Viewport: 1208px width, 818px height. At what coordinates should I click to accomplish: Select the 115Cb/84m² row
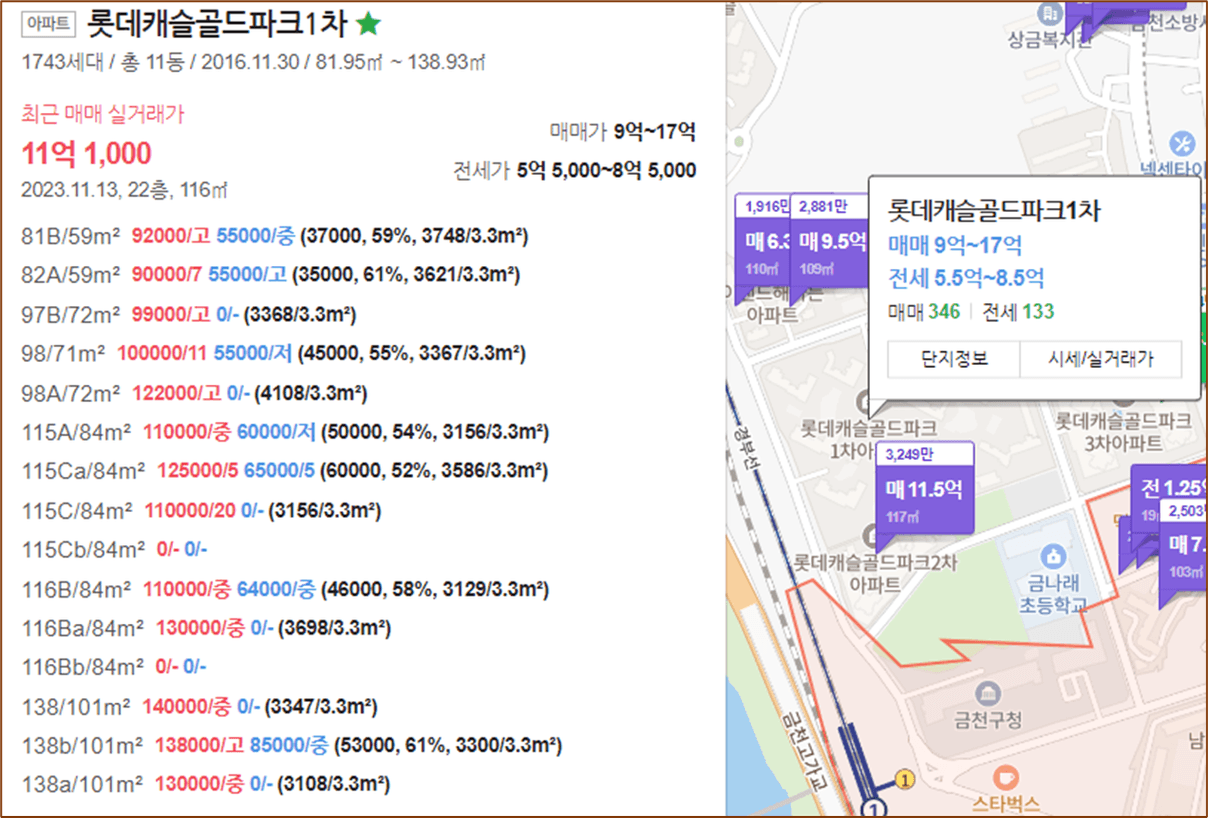click(x=115, y=549)
